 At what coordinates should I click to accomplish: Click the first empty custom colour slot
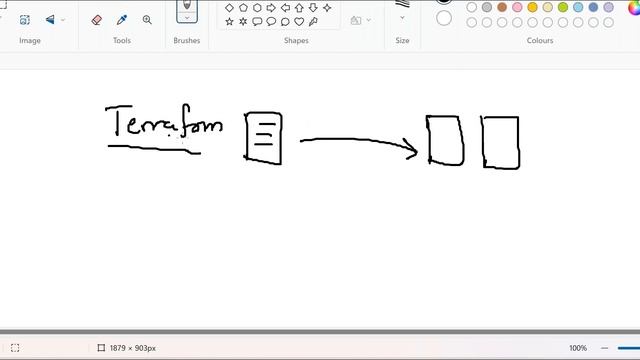coord(472,22)
